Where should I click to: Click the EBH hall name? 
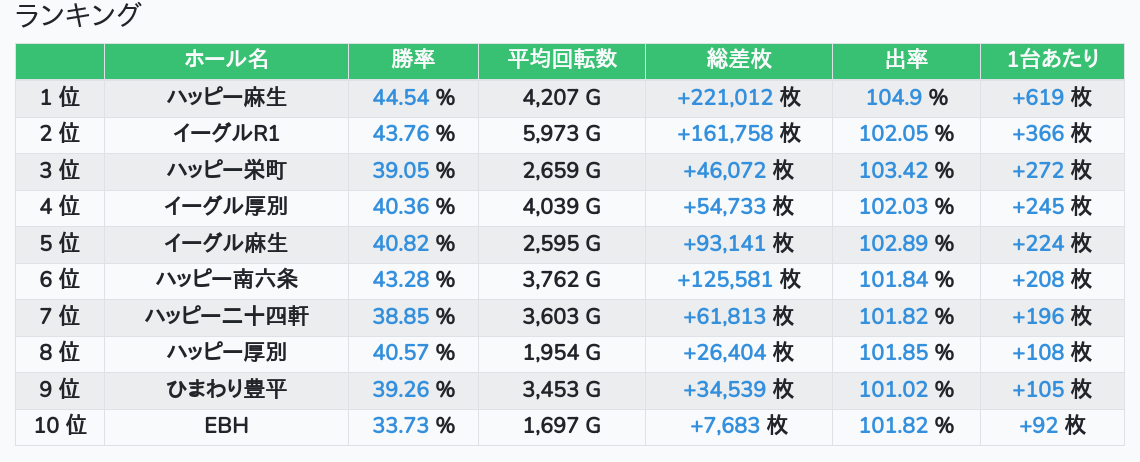click(226, 426)
